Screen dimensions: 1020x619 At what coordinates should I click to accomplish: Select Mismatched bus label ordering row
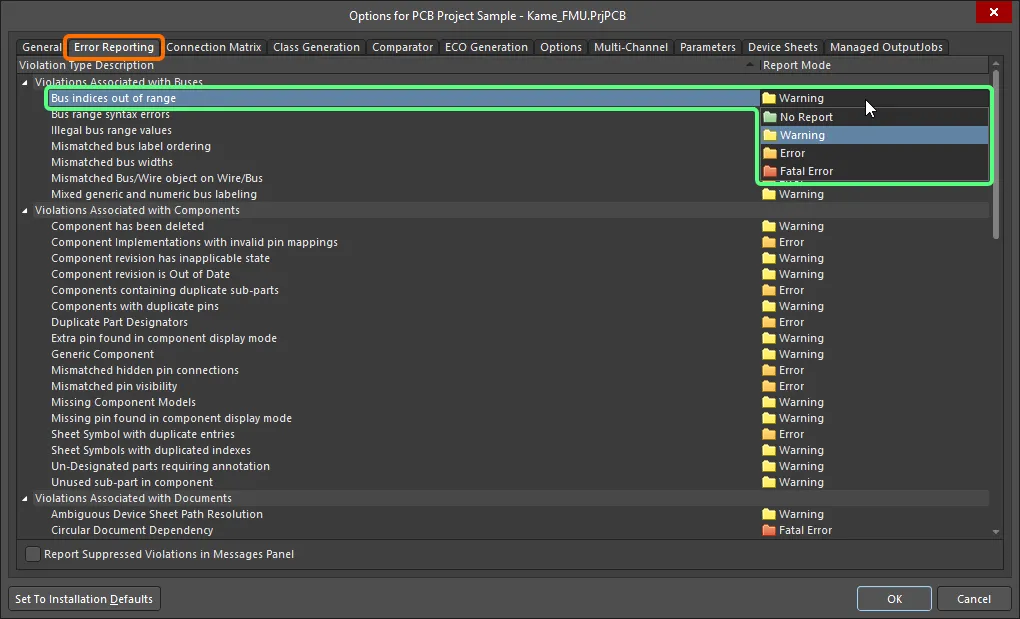click(131, 146)
